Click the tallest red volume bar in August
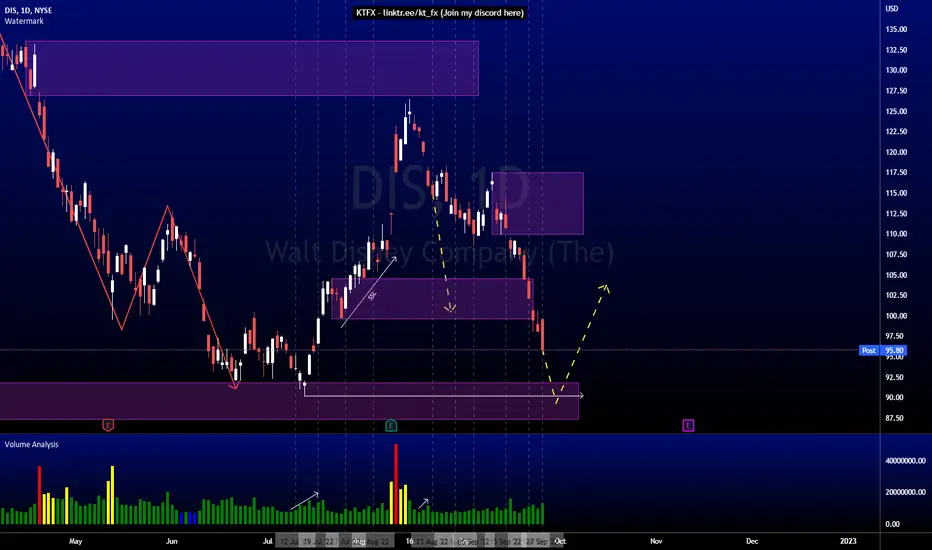This screenshot has height=550, width=932. point(396,483)
